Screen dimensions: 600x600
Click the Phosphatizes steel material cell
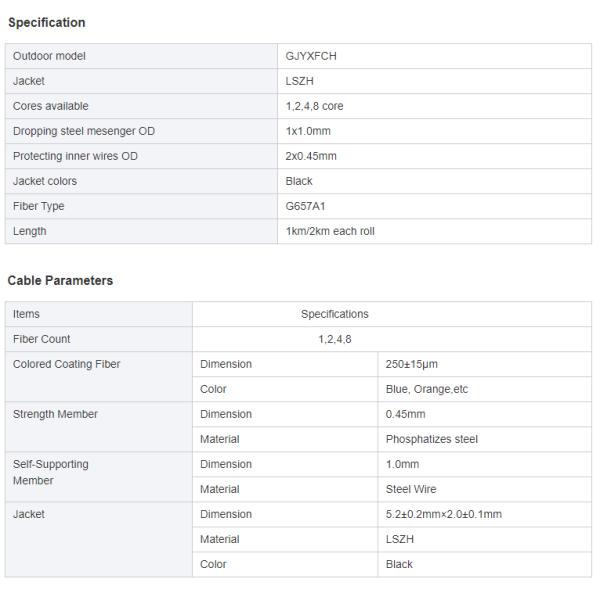[431, 439]
